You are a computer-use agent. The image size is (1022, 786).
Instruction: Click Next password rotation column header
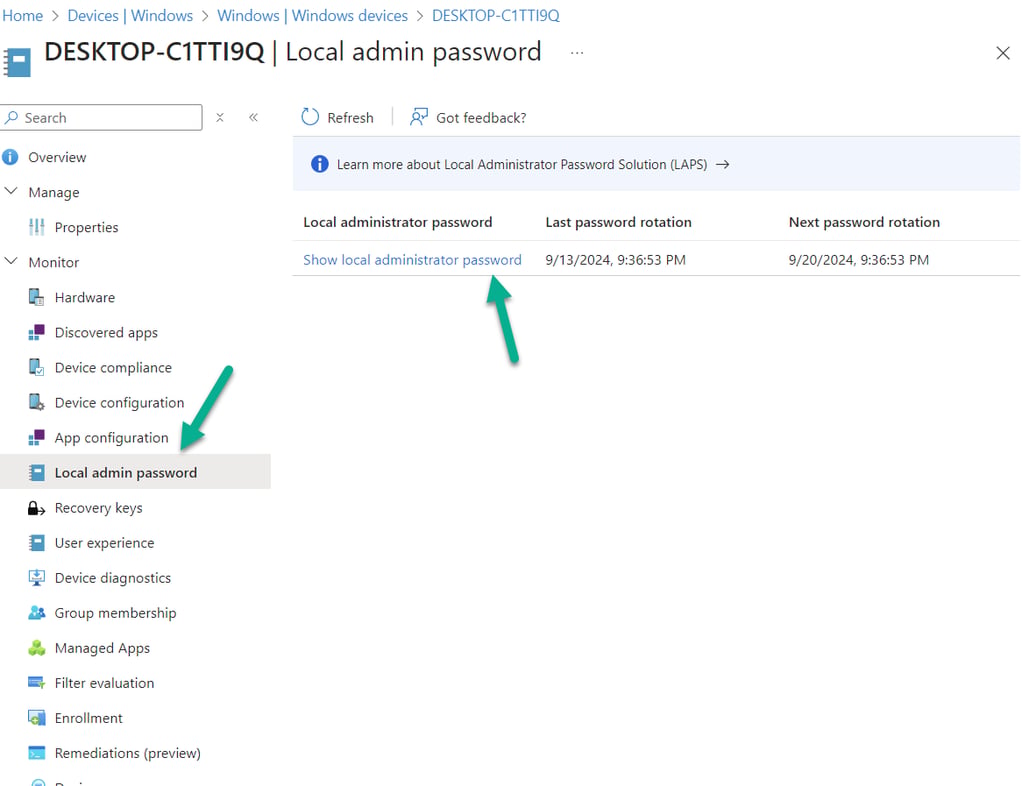point(864,222)
